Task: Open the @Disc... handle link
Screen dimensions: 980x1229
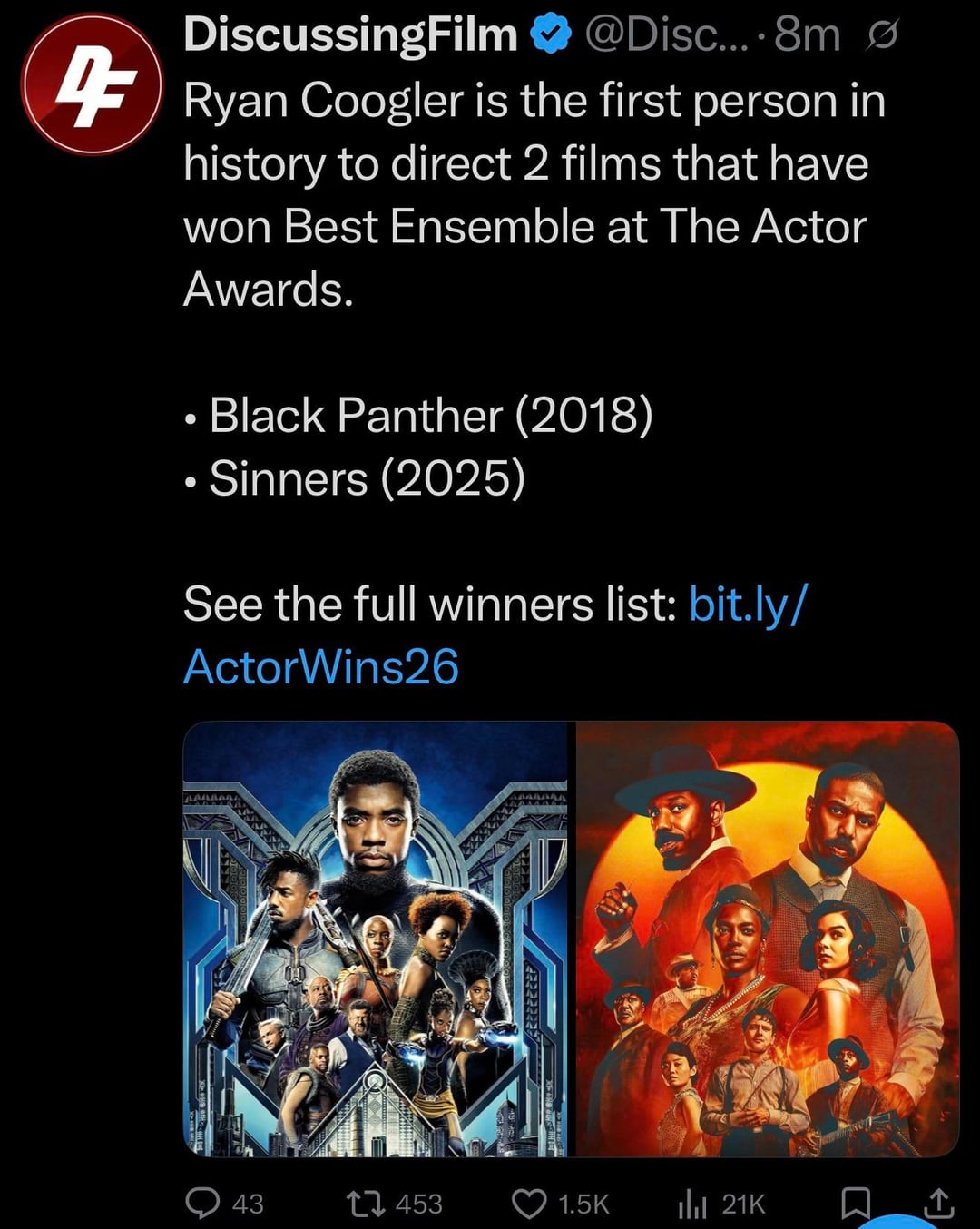Action: (666, 34)
